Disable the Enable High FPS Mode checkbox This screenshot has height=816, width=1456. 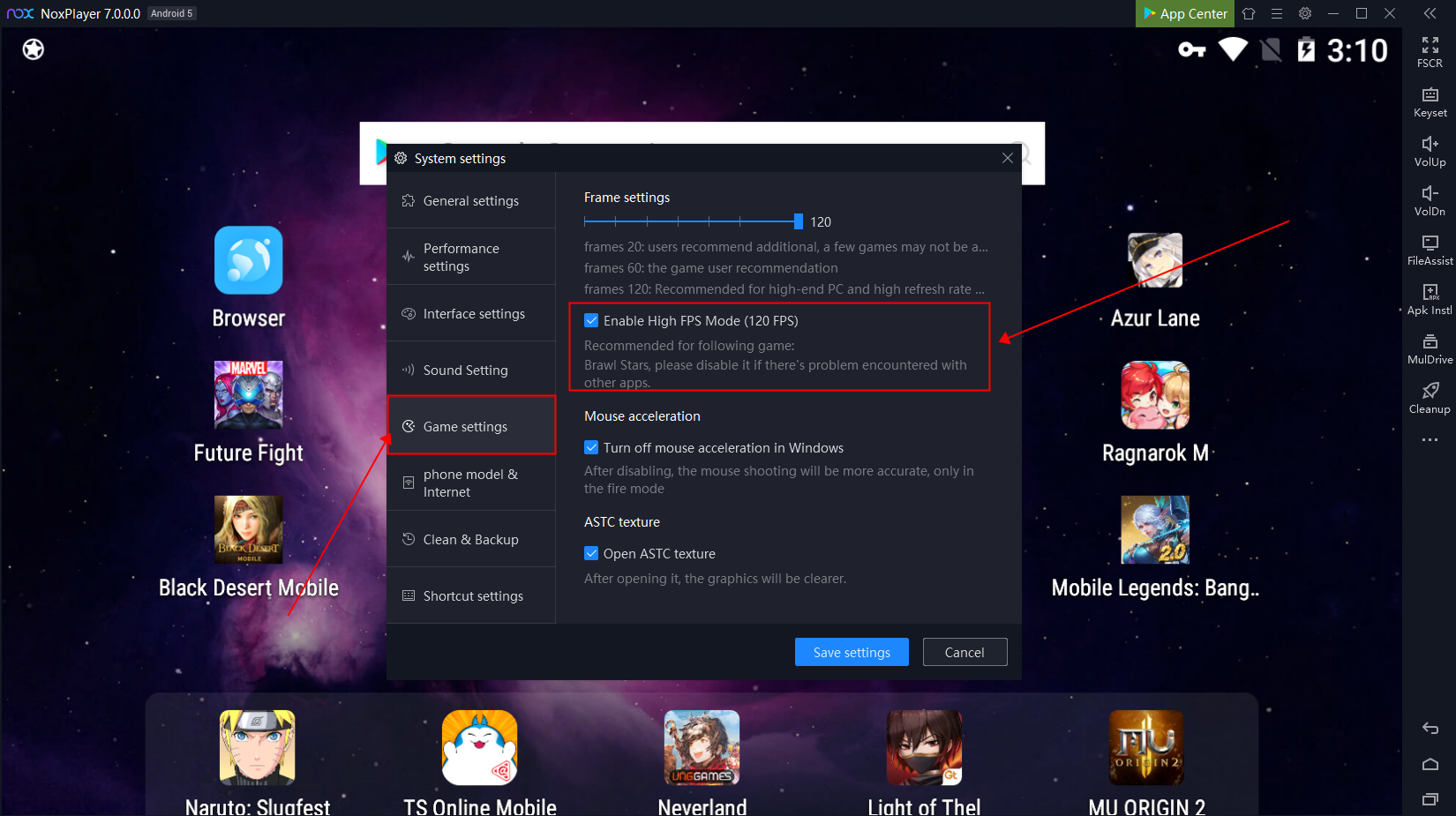click(591, 321)
